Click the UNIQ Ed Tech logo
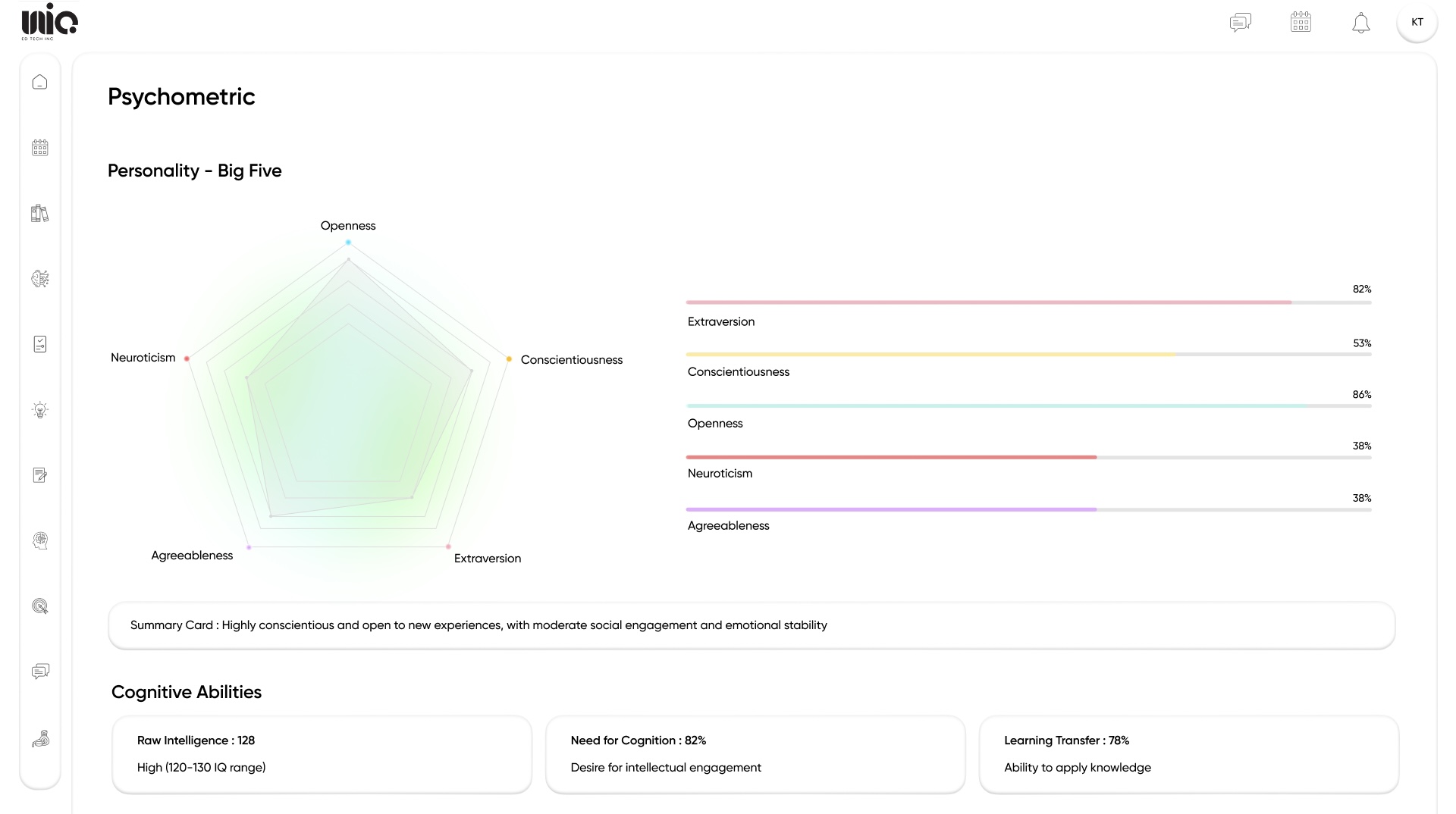Image resolution: width=1456 pixels, height=814 pixels. (49, 21)
